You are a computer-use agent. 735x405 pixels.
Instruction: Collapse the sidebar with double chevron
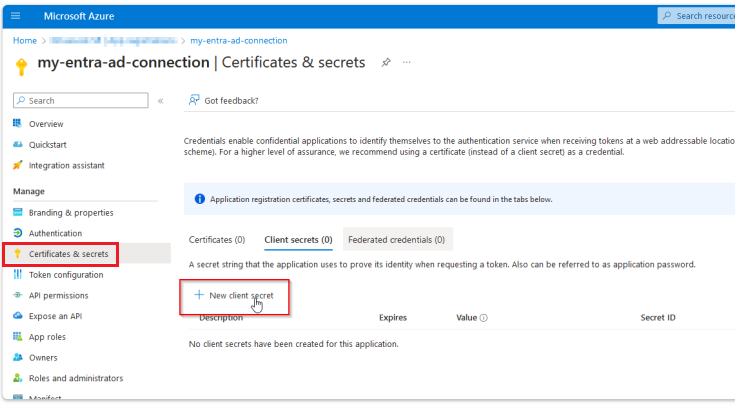[160, 101]
